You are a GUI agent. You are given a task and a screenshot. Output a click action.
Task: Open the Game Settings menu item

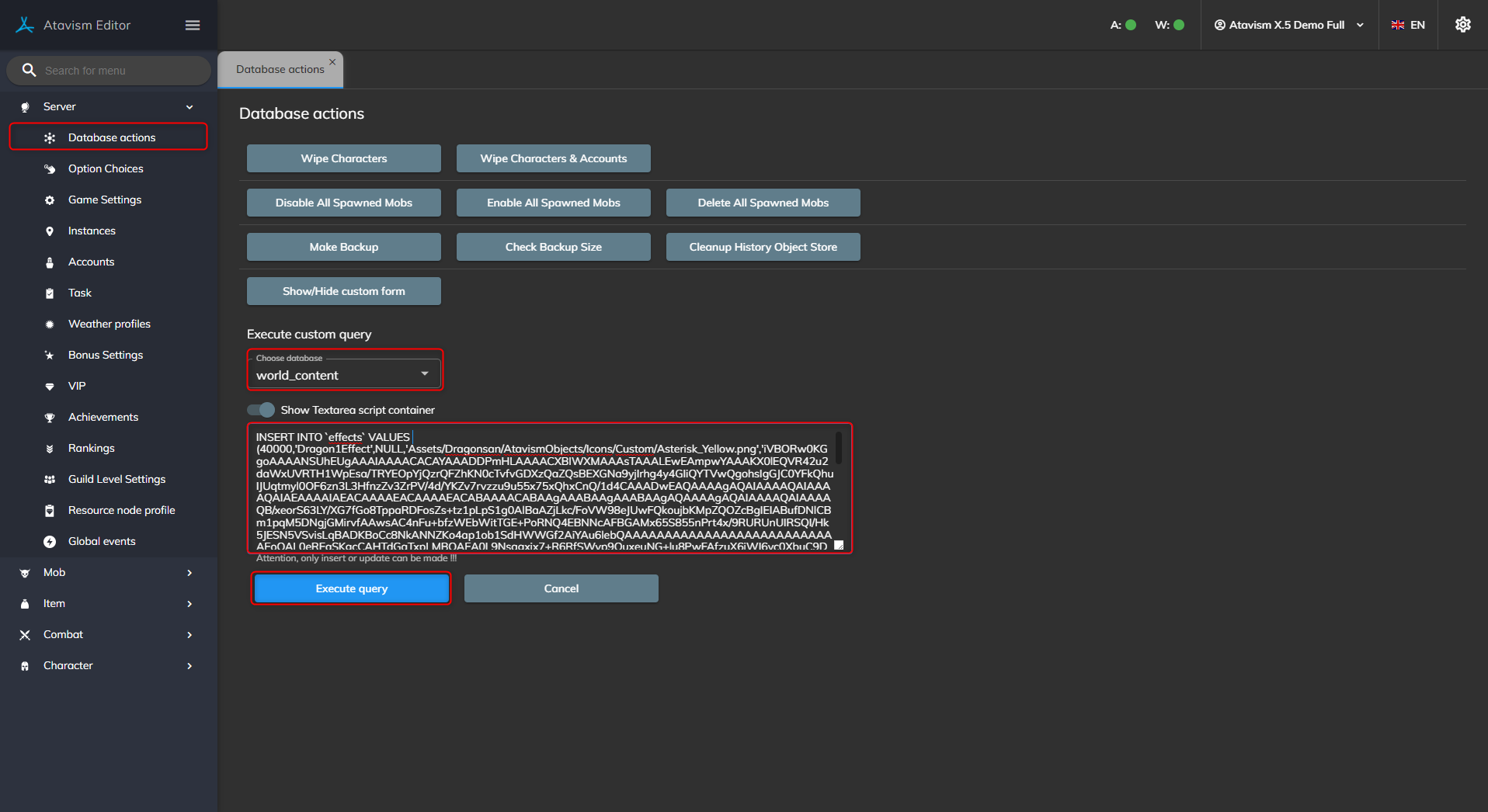click(105, 200)
